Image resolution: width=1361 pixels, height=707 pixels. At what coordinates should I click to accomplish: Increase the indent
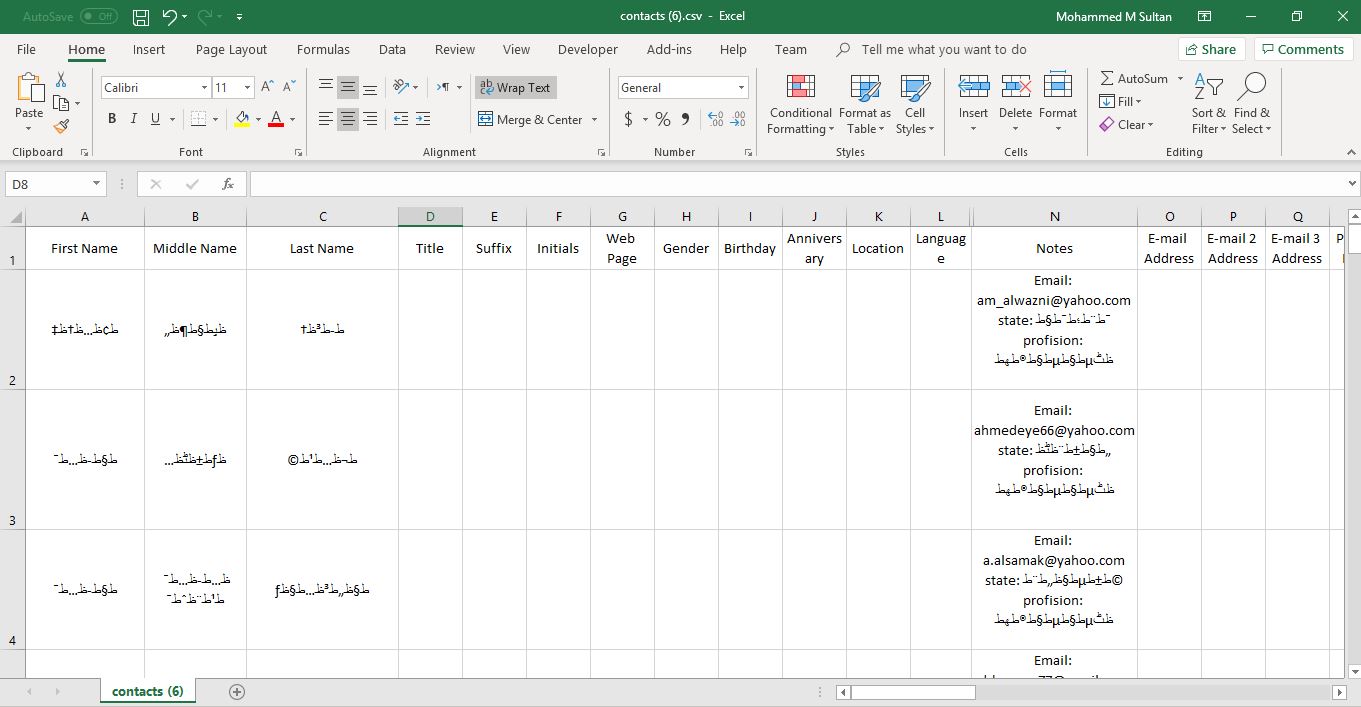tap(425, 119)
